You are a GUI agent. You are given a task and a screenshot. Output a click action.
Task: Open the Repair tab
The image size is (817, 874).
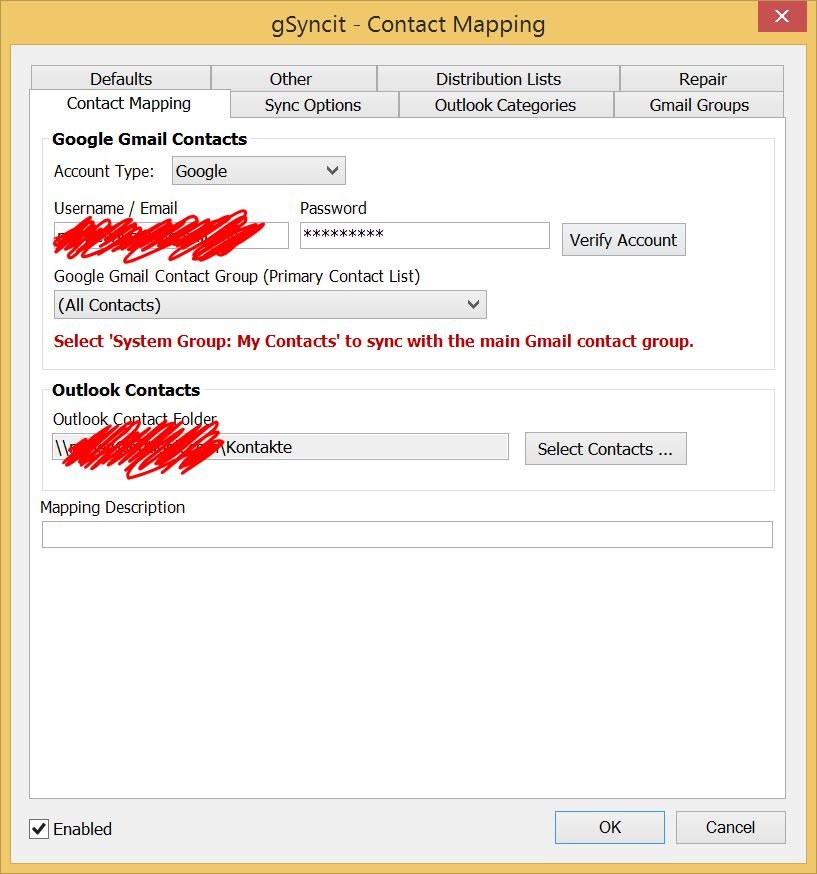click(702, 79)
